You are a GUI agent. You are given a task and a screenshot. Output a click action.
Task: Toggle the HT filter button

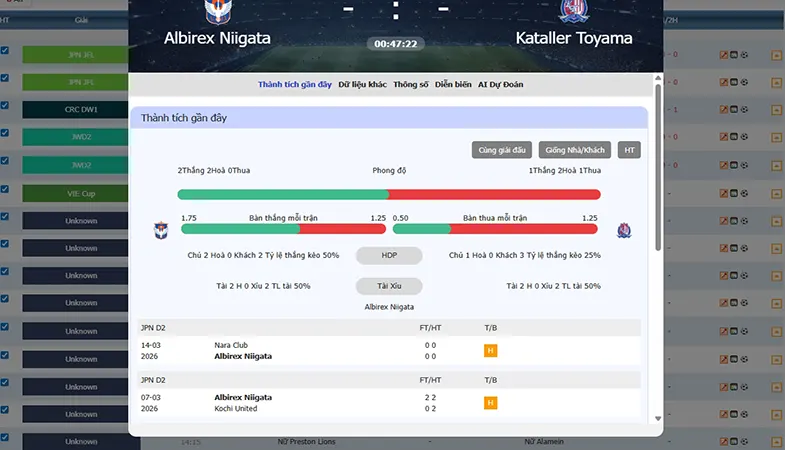click(629, 150)
